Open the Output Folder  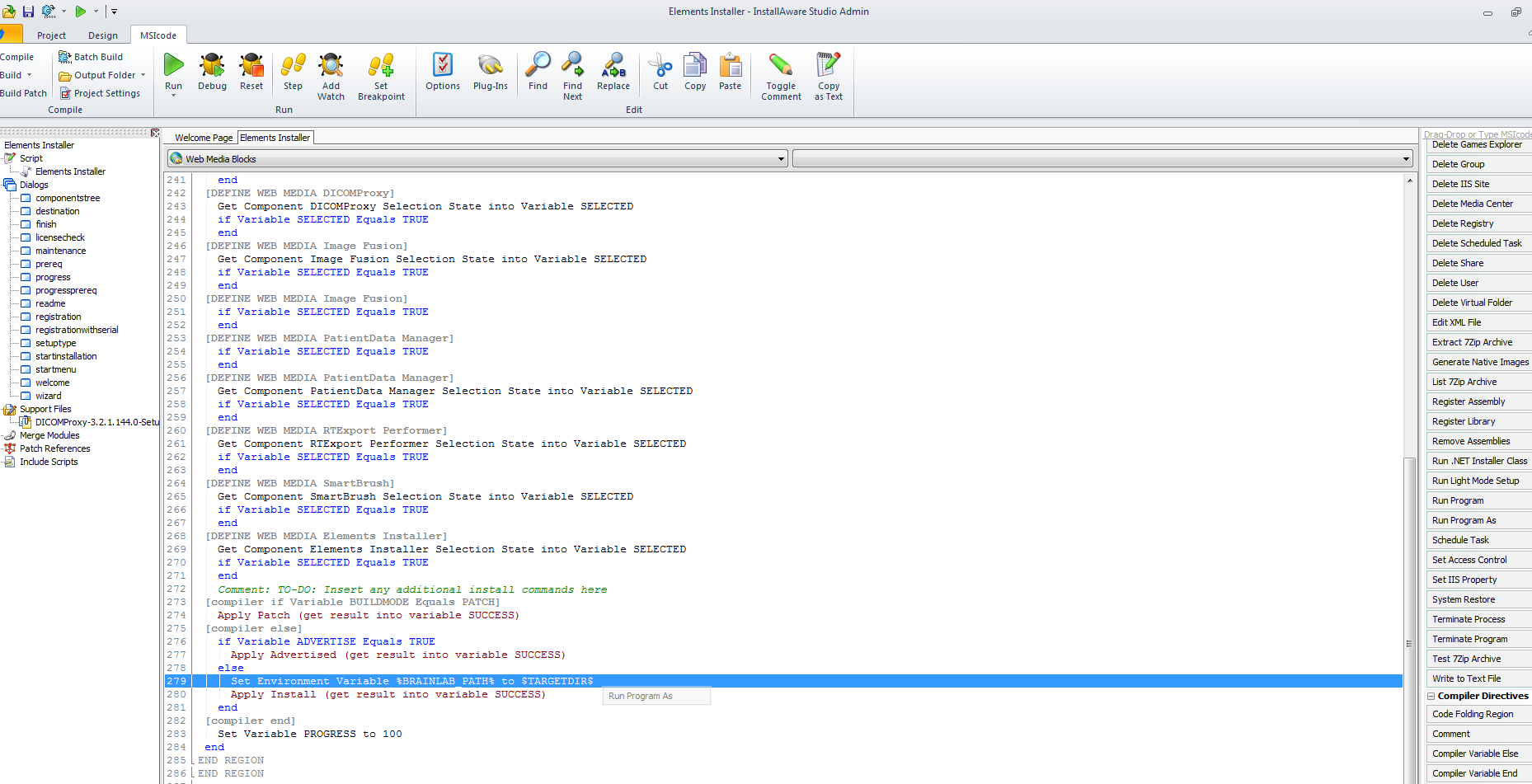[97, 75]
